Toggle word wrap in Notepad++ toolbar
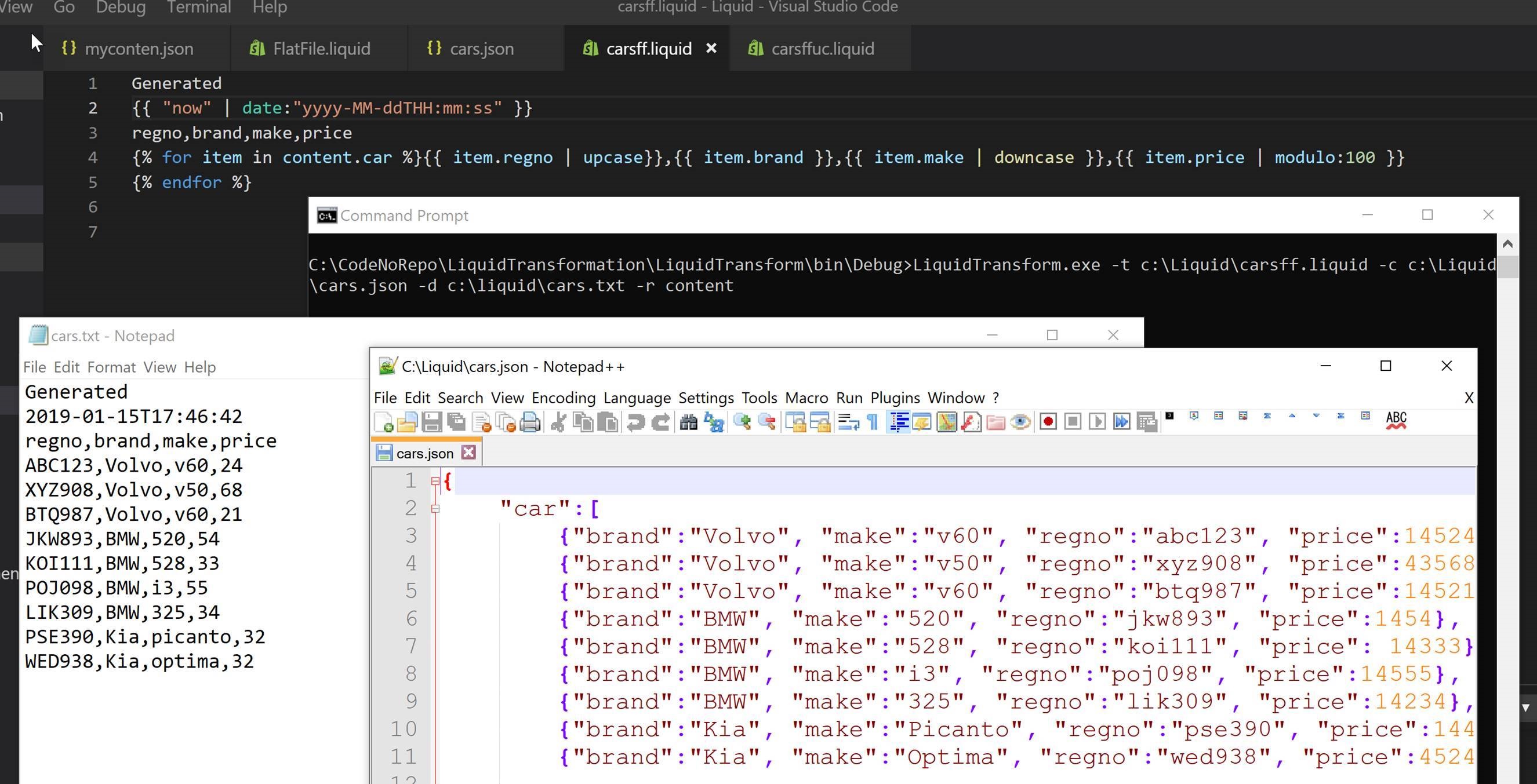1537x784 pixels. (848, 422)
